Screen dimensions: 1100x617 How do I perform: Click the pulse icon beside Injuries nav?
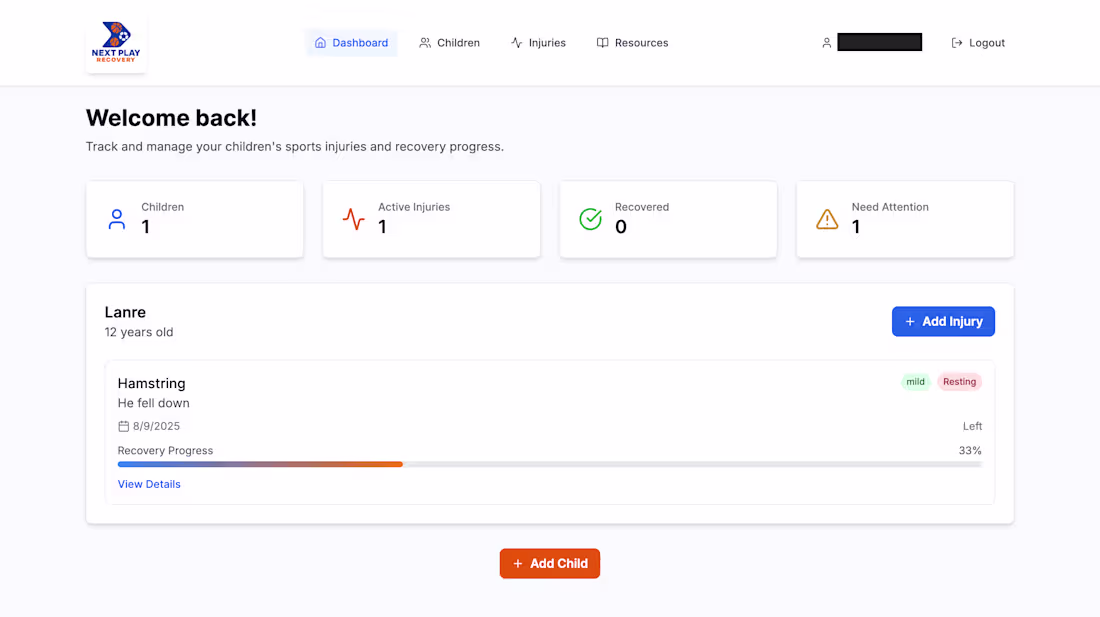(x=517, y=43)
